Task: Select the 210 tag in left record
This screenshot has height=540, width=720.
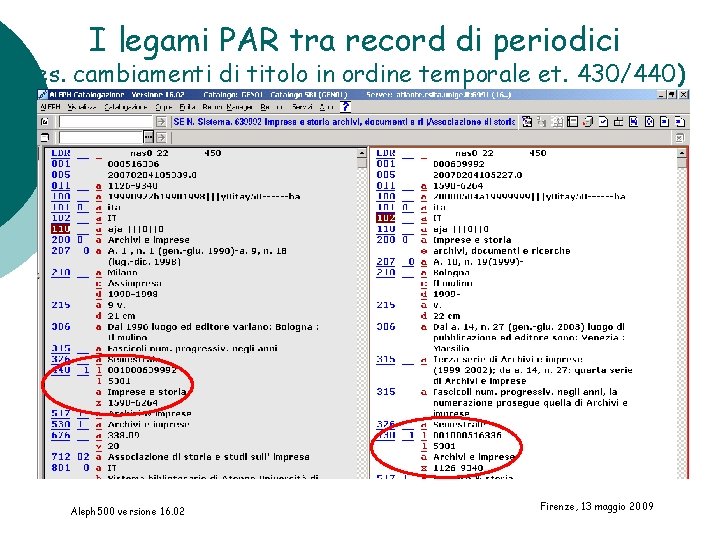Action: pos(60,272)
